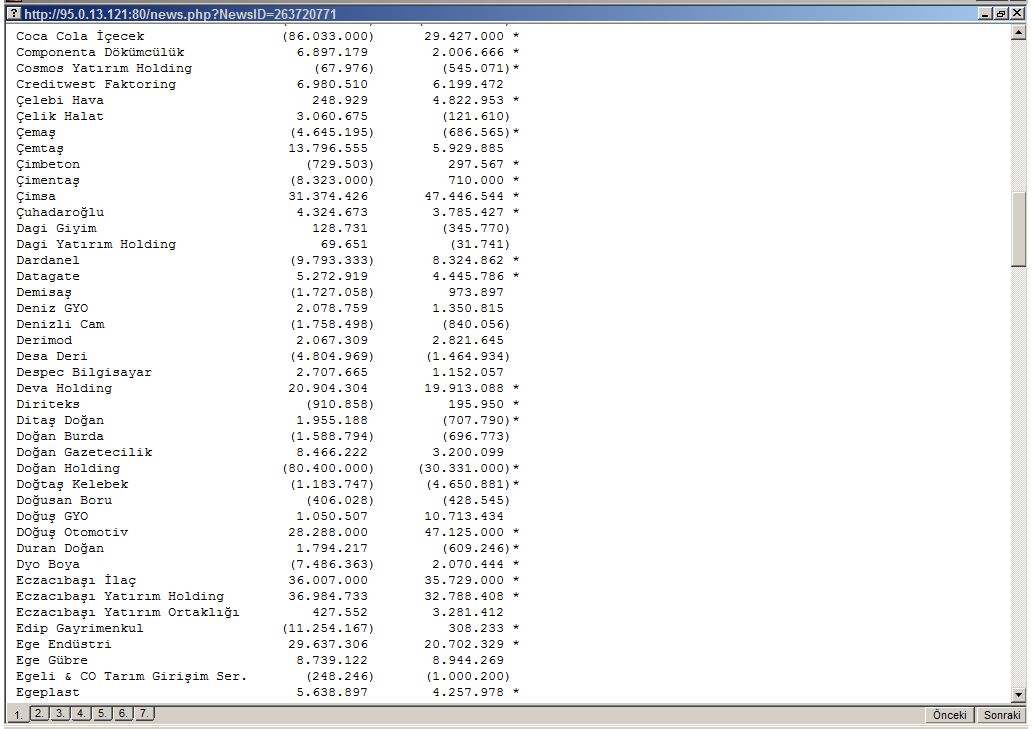The width and height of the screenshot is (1032, 729).
Task: Click "Creditwest Faktoring" row label
Action: [x=96, y=84]
